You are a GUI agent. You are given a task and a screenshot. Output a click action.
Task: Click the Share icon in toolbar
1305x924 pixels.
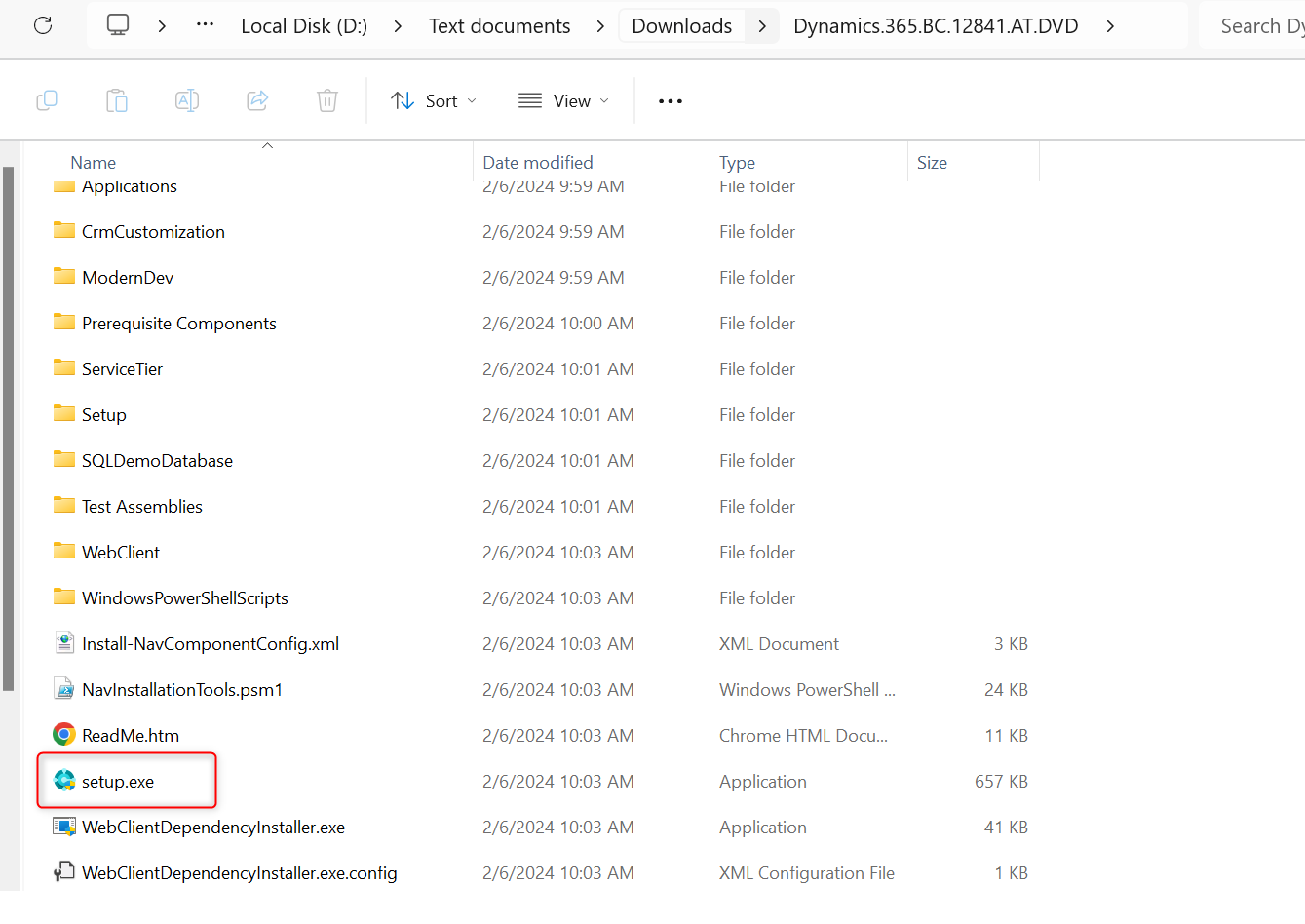pos(257,100)
